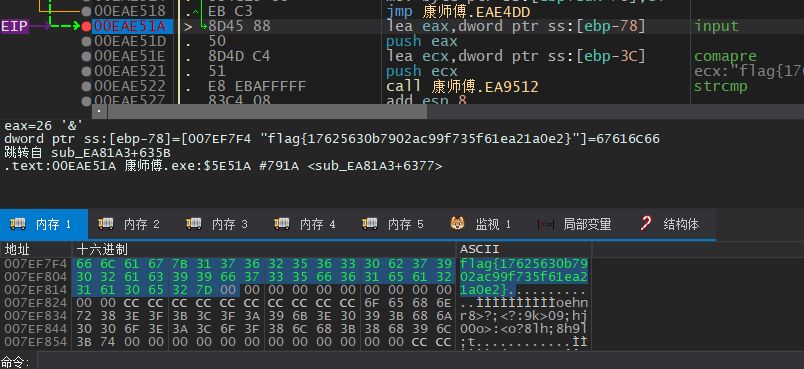This screenshot has width=804, height=369.
Task: Select the push ecx instruction row
Action: 422,71
